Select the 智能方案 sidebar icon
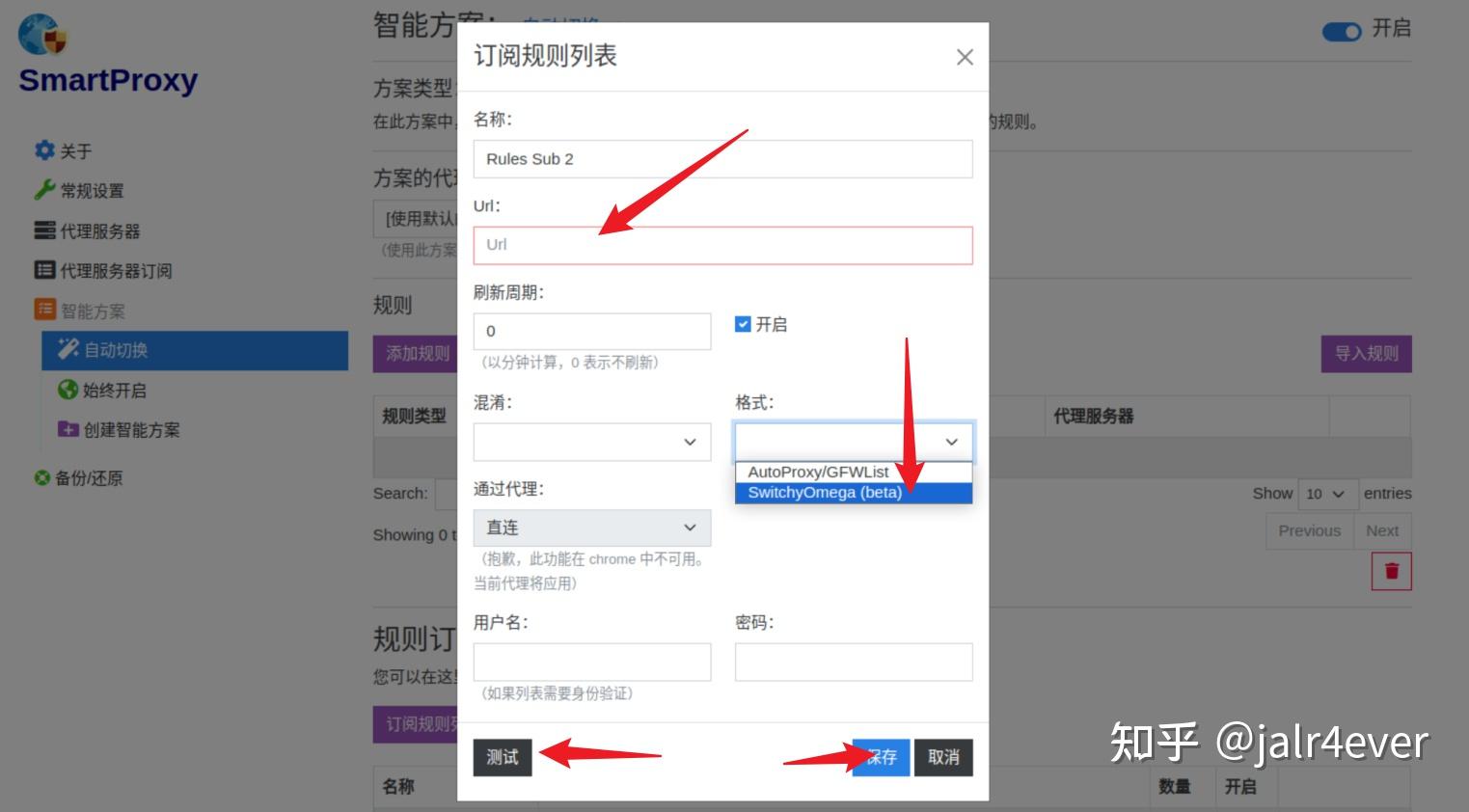Viewport: 1469px width, 812px height. tap(44, 310)
